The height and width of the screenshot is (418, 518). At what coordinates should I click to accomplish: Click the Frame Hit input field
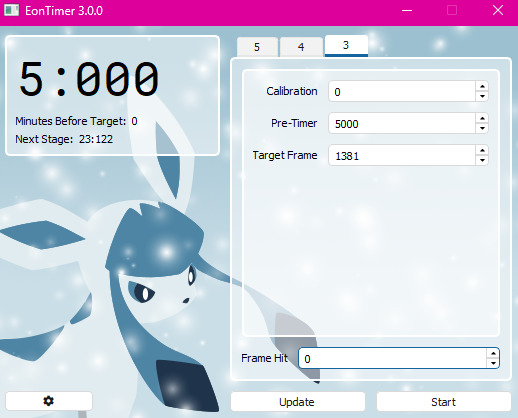click(392, 358)
